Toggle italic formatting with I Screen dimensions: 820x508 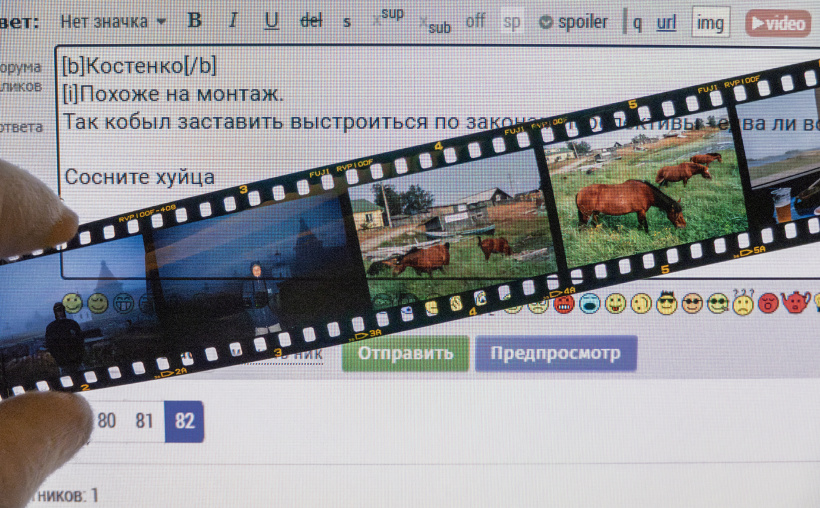[x=233, y=21]
